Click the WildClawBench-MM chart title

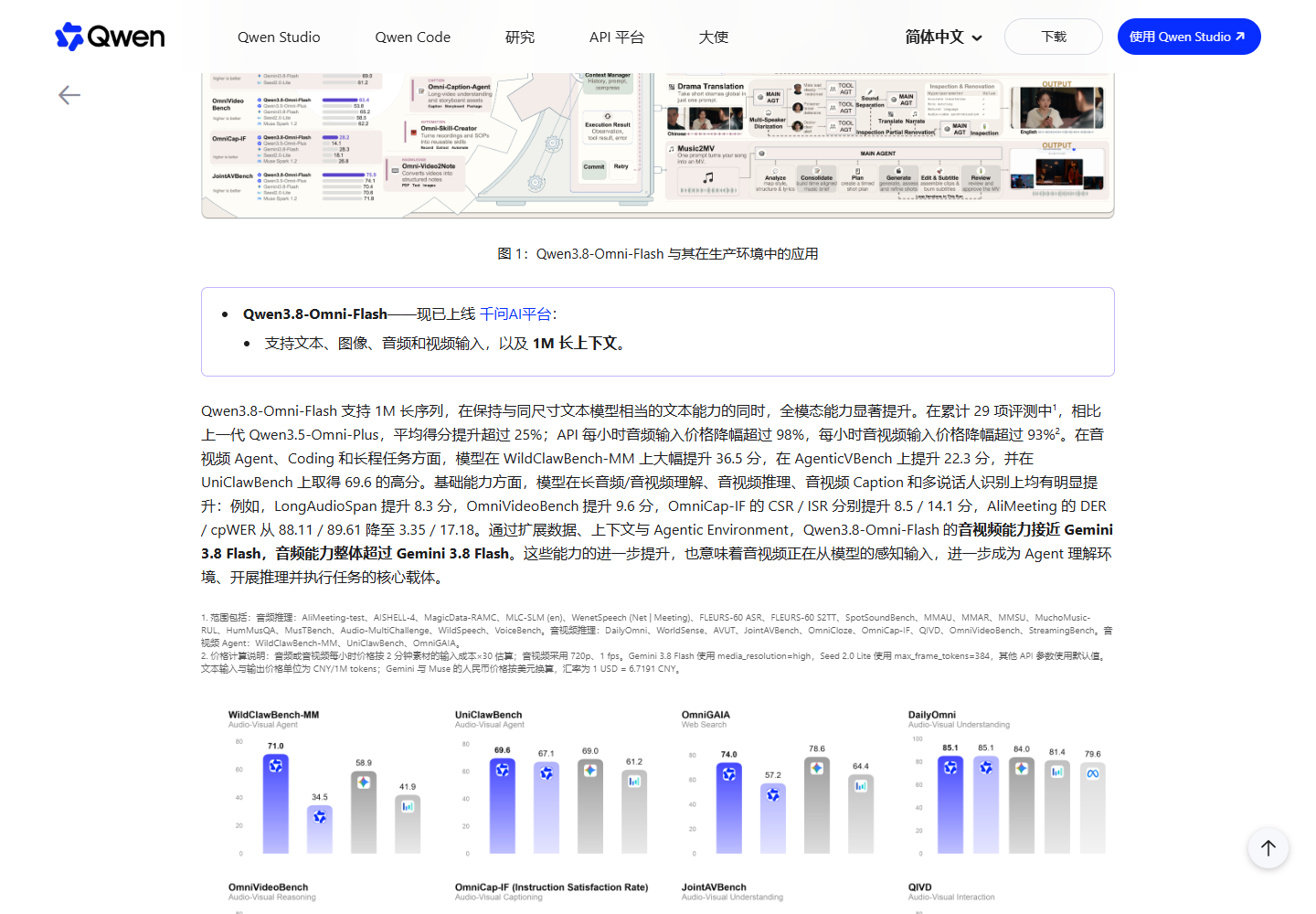point(273,715)
